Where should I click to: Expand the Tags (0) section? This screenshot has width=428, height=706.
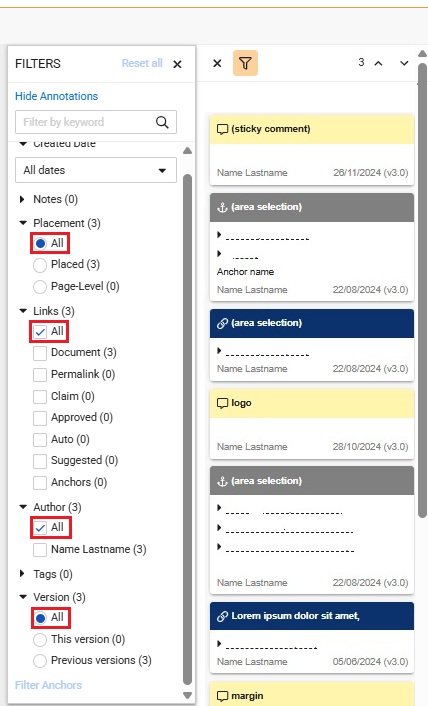tap(22, 574)
